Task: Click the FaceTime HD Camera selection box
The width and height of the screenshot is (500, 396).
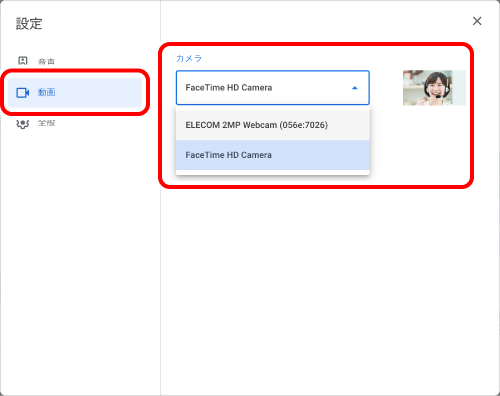Action: click(x=273, y=88)
